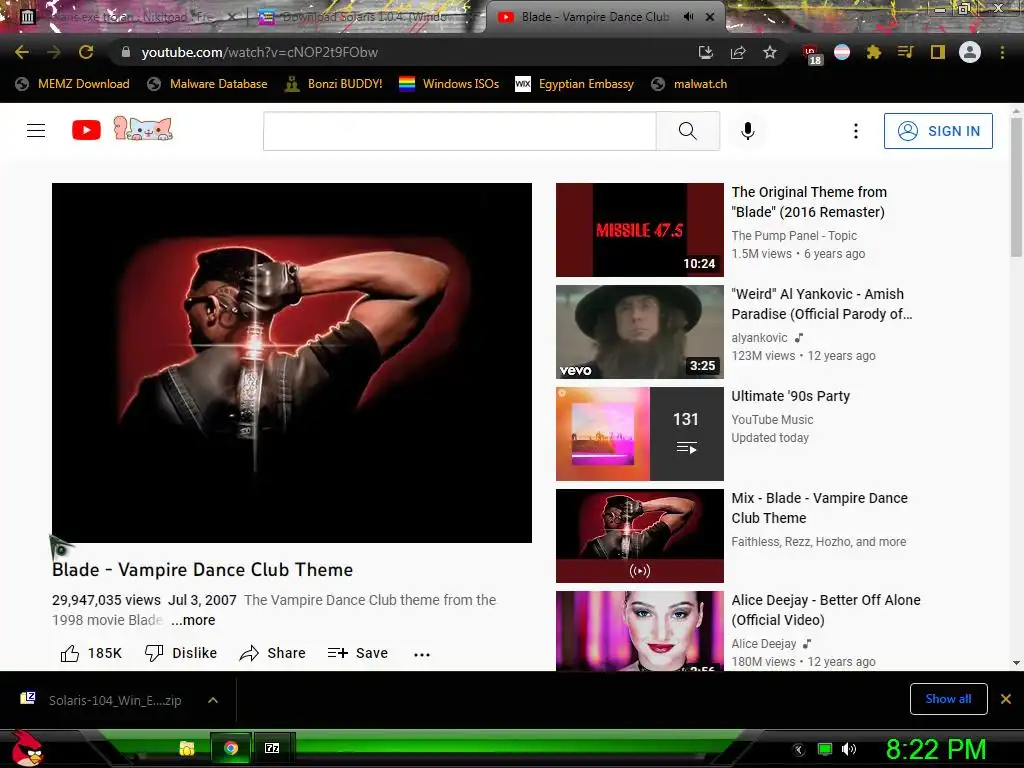Reload the page with the refresh icon
This screenshot has width=1024, height=768.
tap(86, 52)
